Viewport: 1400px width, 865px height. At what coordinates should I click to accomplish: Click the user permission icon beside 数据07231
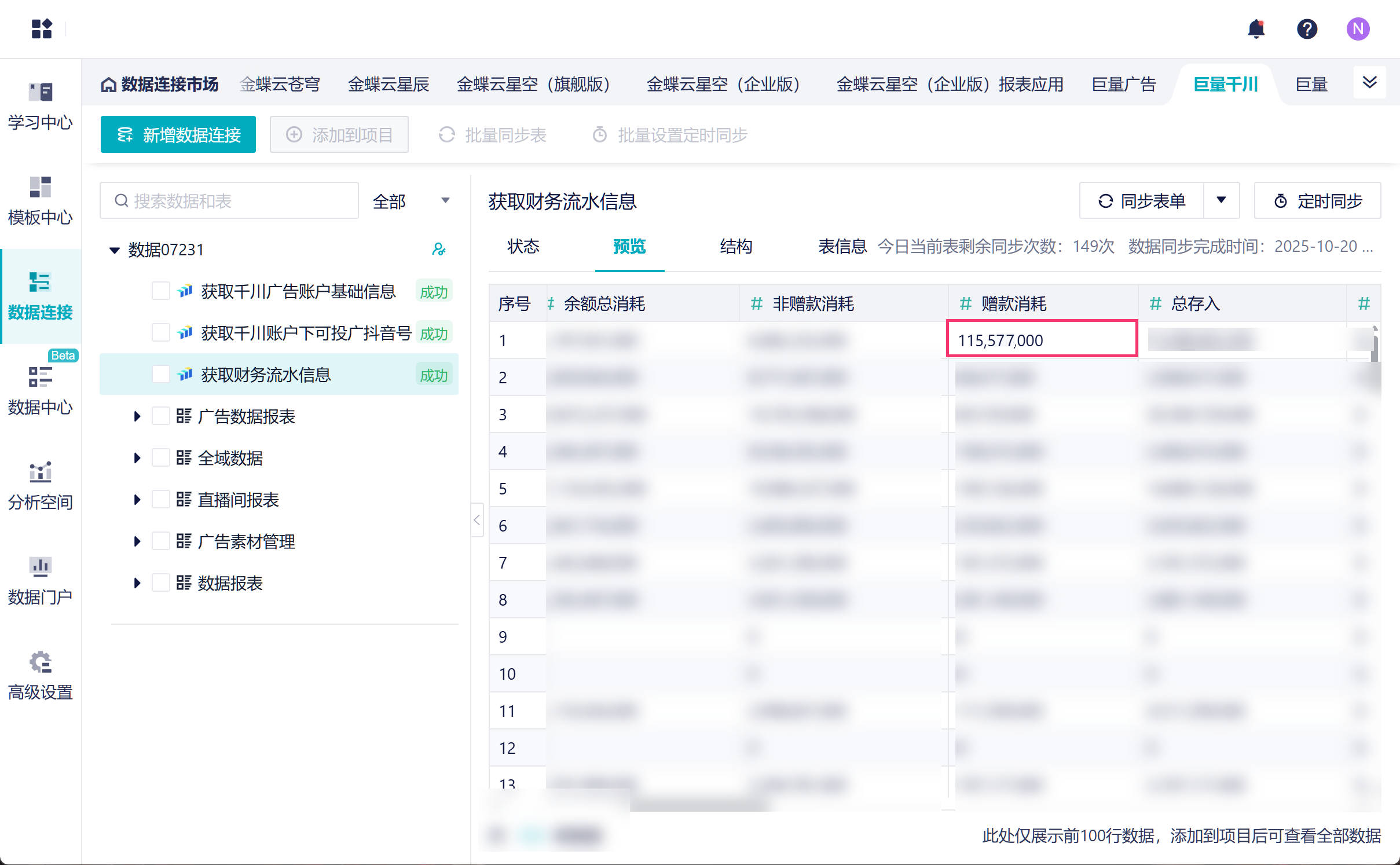pos(439,250)
